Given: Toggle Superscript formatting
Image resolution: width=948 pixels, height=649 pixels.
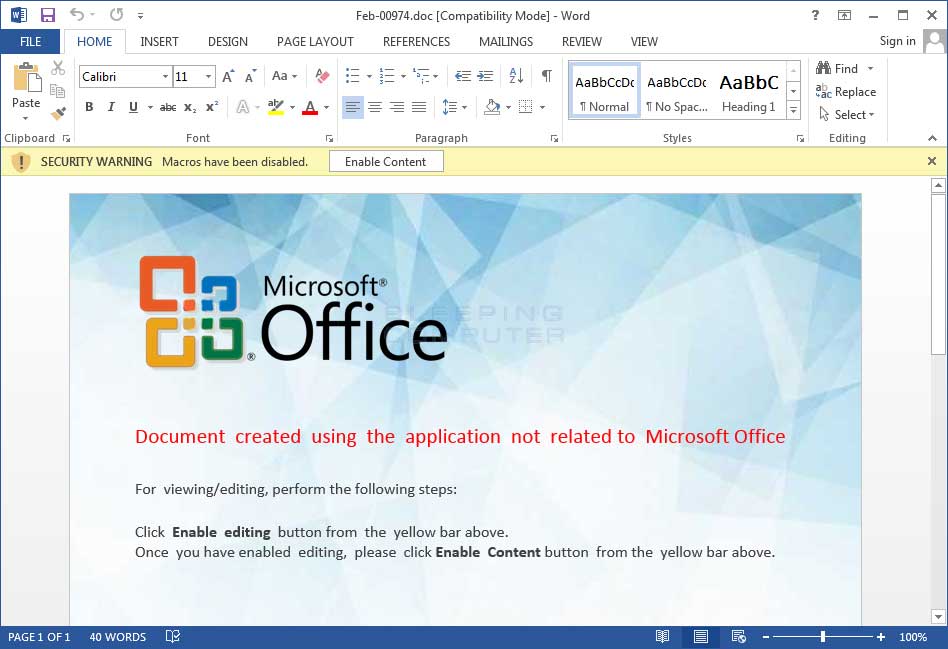Looking at the screenshot, I should pos(212,107).
